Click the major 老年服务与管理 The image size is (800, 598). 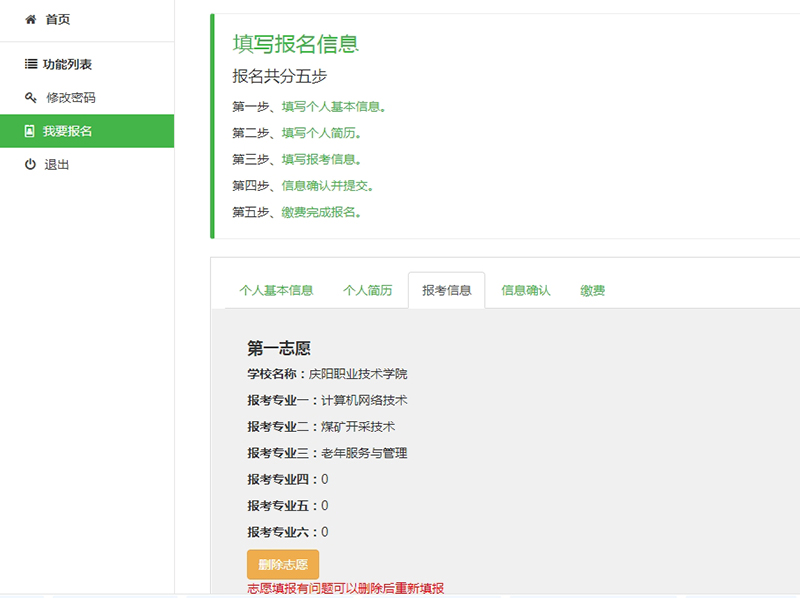click(x=364, y=453)
